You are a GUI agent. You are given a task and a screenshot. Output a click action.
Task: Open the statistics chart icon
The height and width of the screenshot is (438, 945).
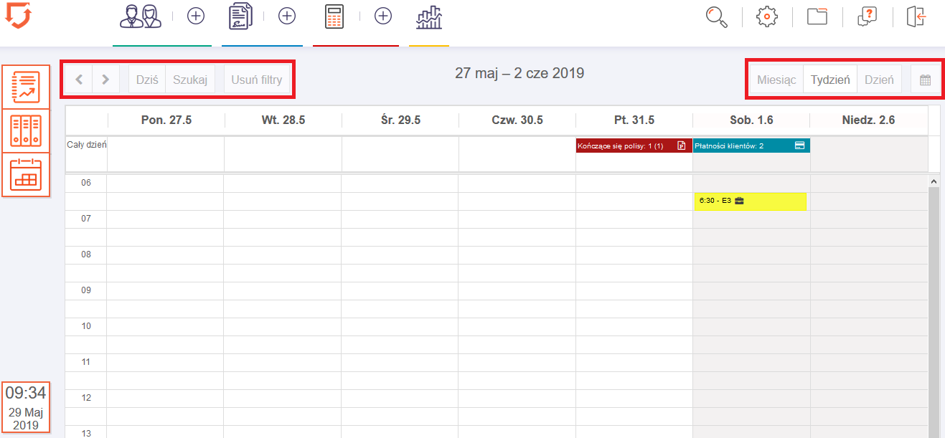point(429,17)
